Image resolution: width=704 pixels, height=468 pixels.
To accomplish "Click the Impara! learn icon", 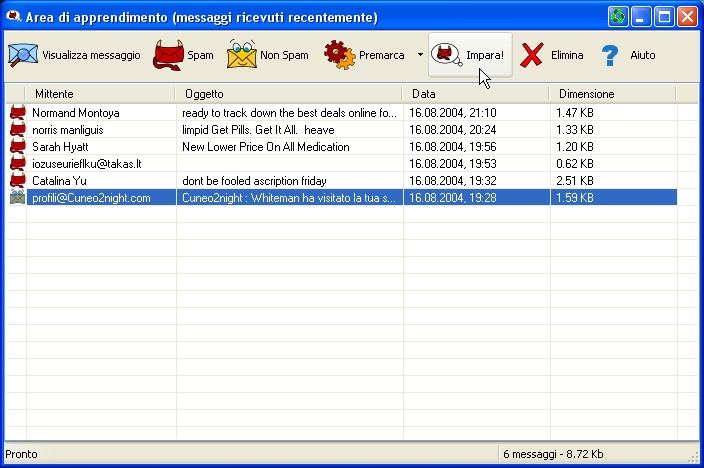I will point(447,56).
